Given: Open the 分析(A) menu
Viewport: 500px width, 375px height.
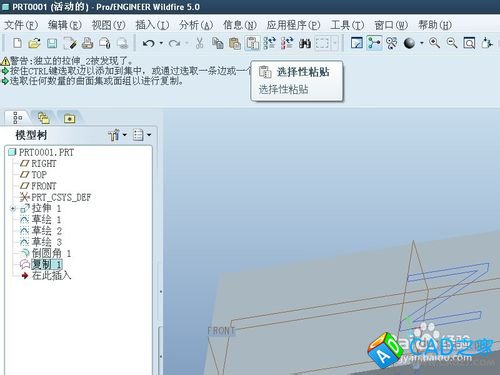Looking at the screenshot, I should tap(196, 25).
